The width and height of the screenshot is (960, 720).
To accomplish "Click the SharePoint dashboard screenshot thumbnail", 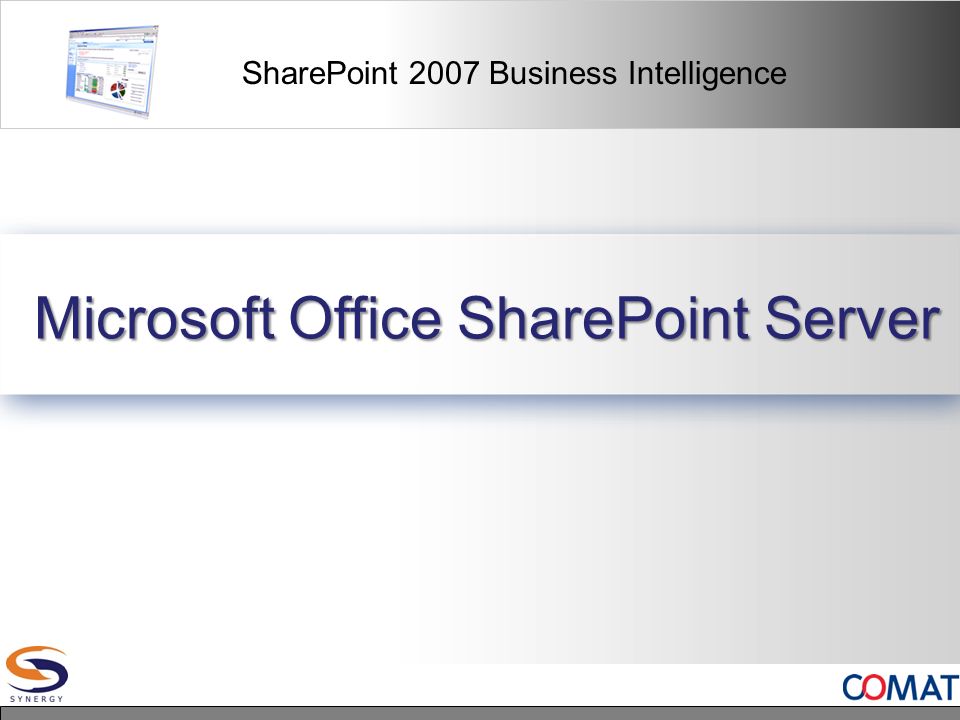I will click(x=112, y=72).
